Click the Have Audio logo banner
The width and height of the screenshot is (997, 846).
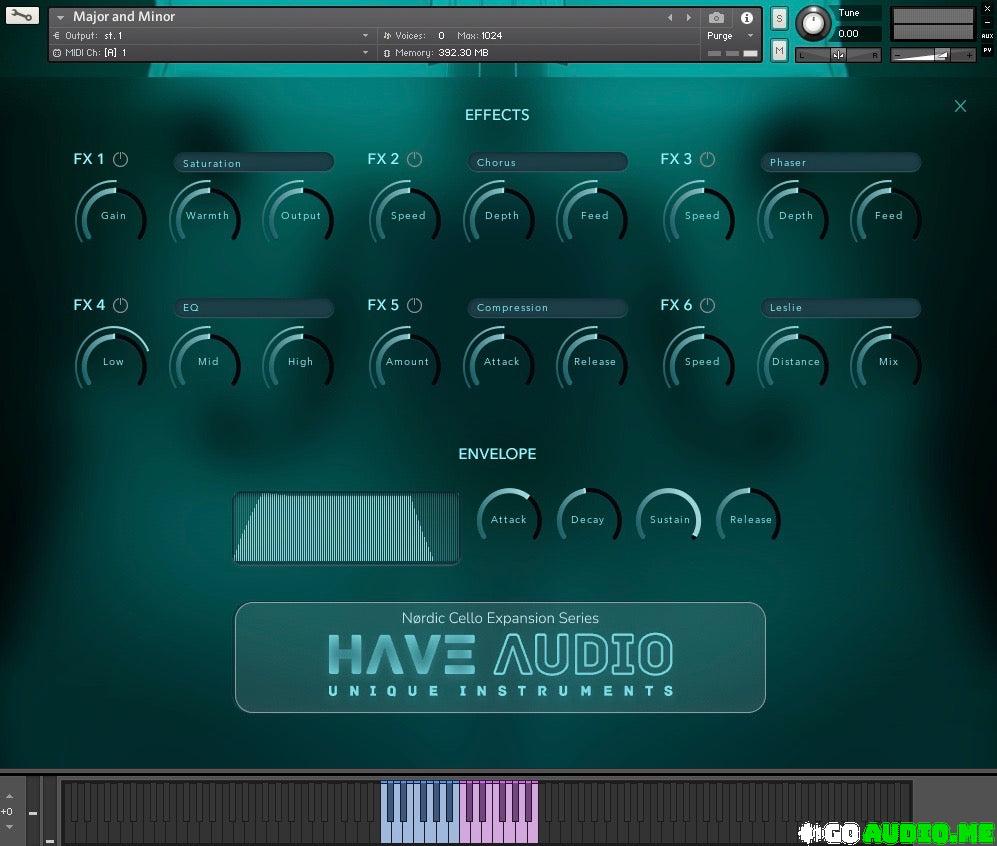coord(500,657)
